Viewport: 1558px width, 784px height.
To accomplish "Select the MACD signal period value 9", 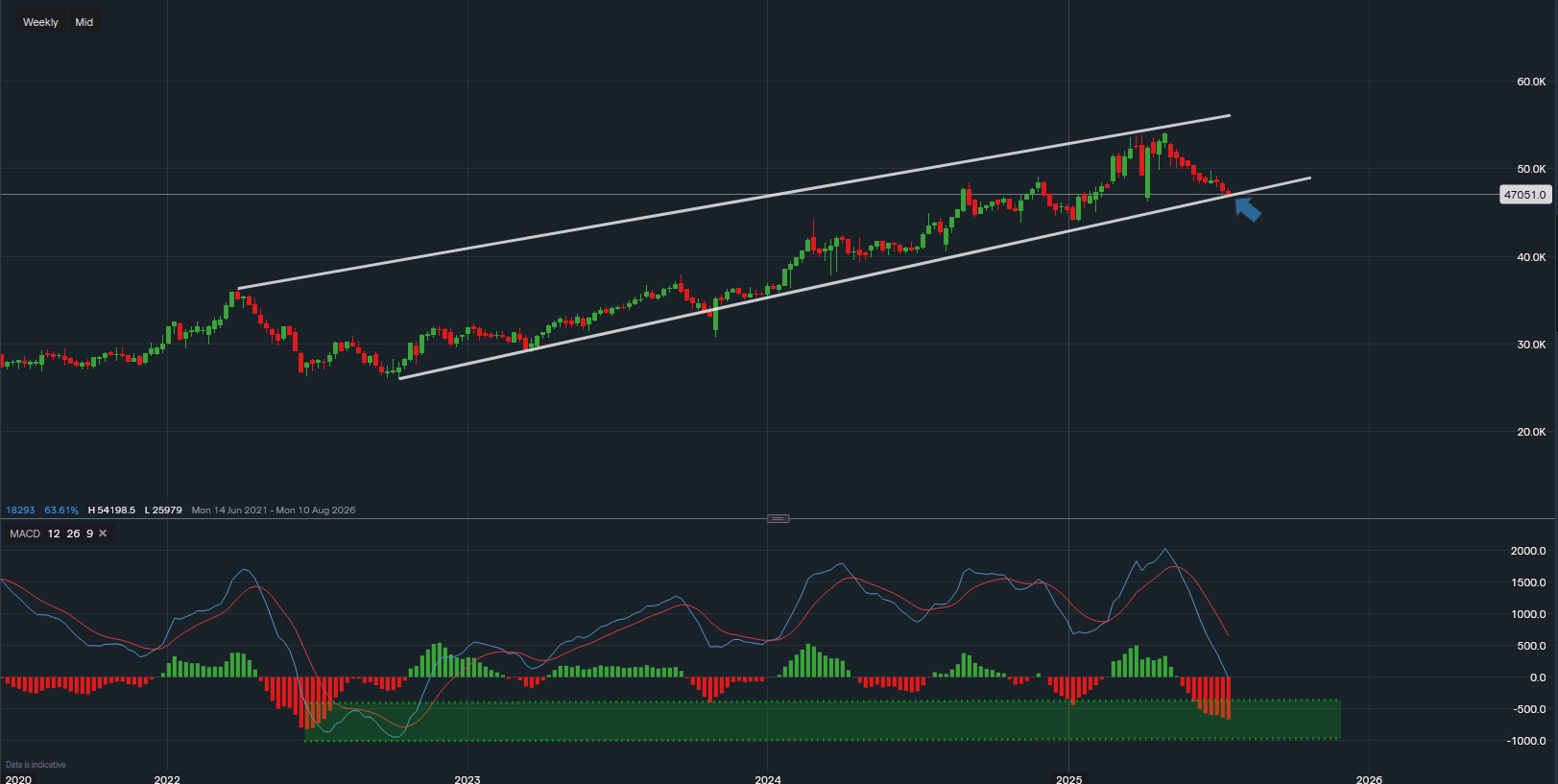I will coord(90,534).
